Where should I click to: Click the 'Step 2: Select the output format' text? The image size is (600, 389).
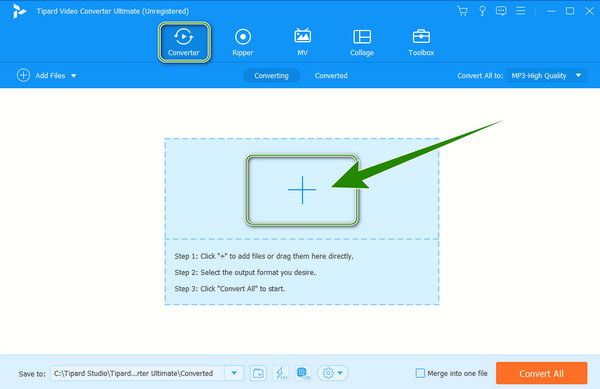[245, 272]
